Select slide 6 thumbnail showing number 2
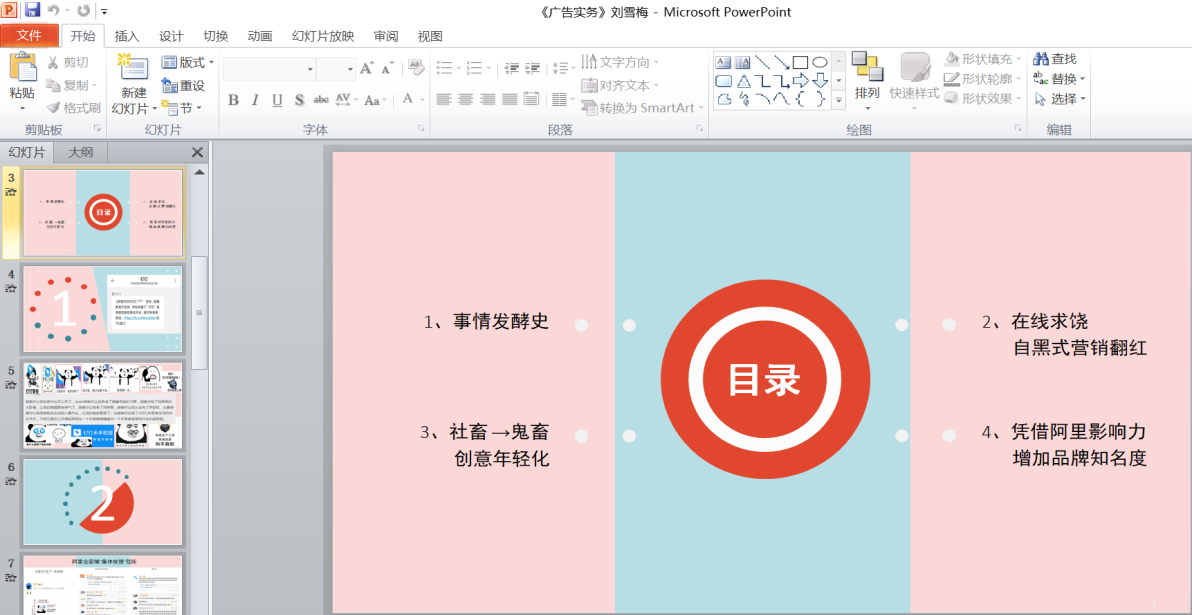 pos(103,501)
